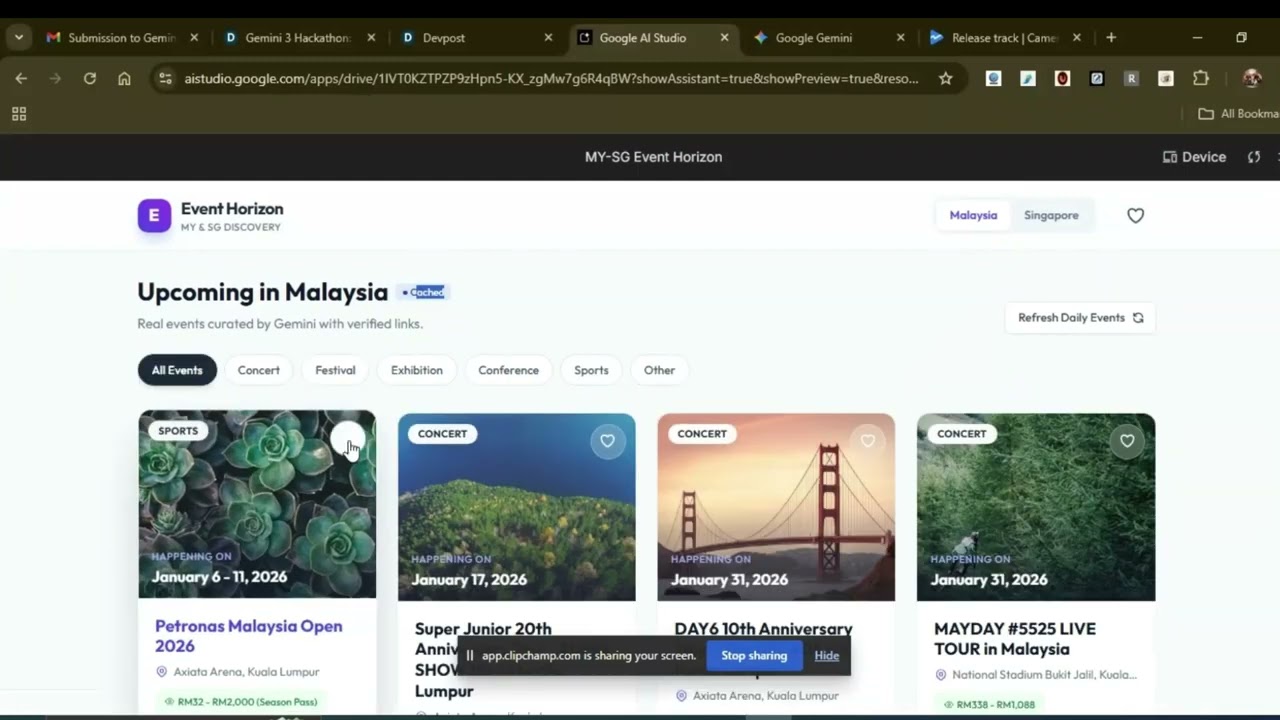Viewport: 1280px width, 720px height.
Task: Favorite the Super Junior 20th Anniversary card
Action: click(x=607, y=441)
